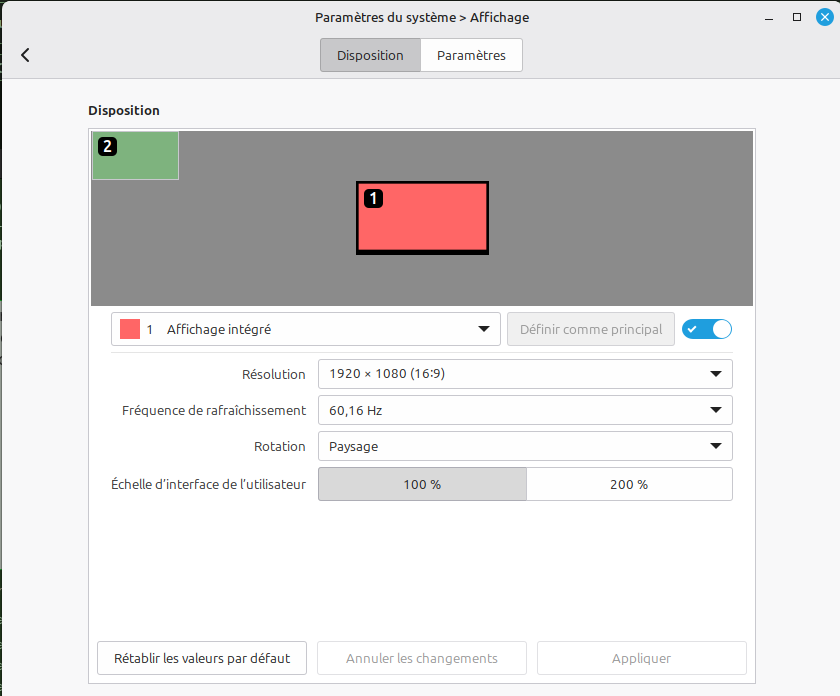The height and width of the screenshot is (696, 840).
Task: Expand the Rotation dropdown showing Paysage
Action: (524, 446)
